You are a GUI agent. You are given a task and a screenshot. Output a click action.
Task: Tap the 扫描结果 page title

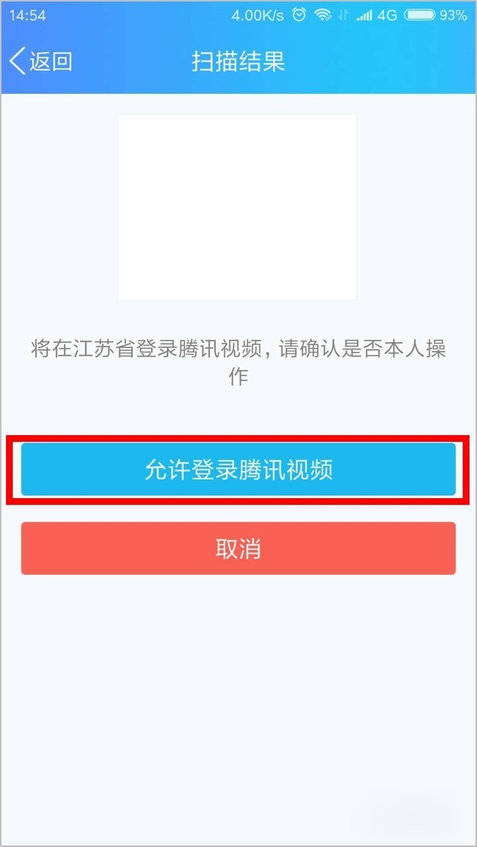(238, 62)
